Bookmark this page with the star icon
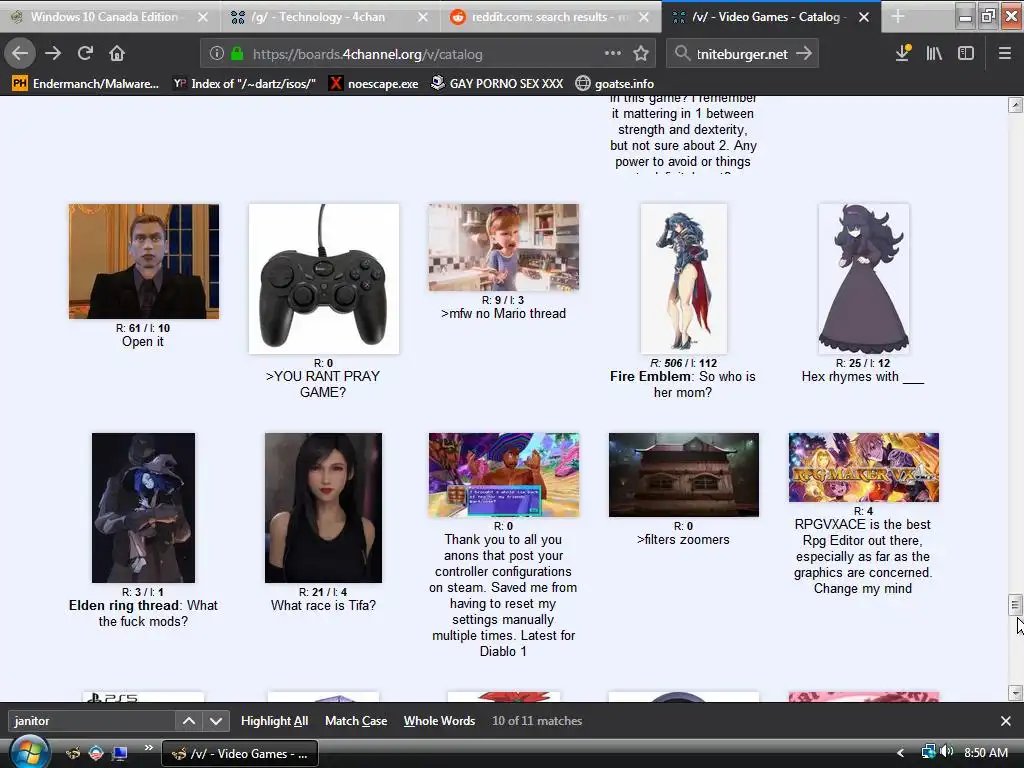The height and width of the screenshot is (768, 1024). coord(641,54)
